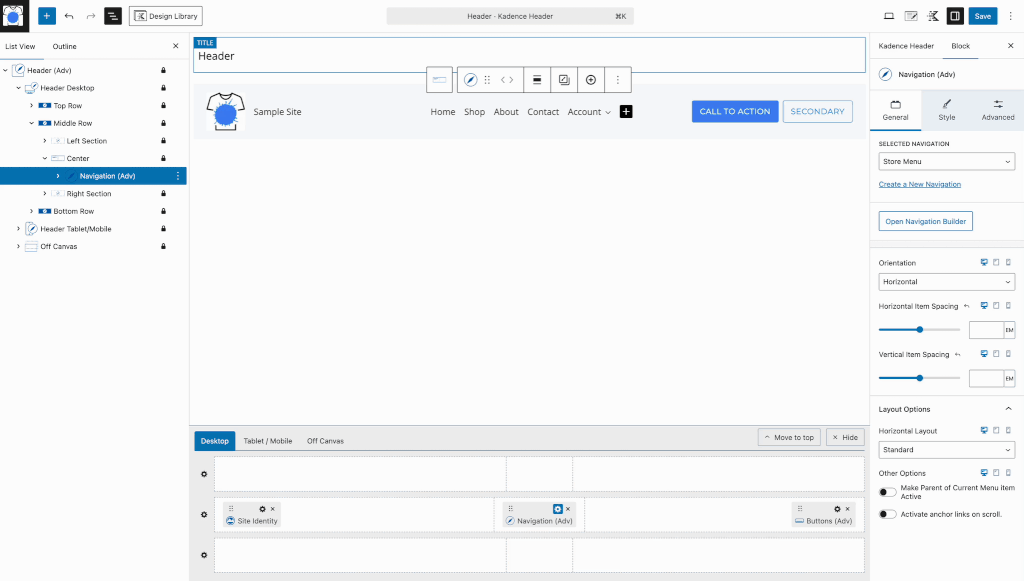Open the Header - Kadence Header command bar
The width and height of the screenshot is (1024, 581).
click(x=510, y=16)
